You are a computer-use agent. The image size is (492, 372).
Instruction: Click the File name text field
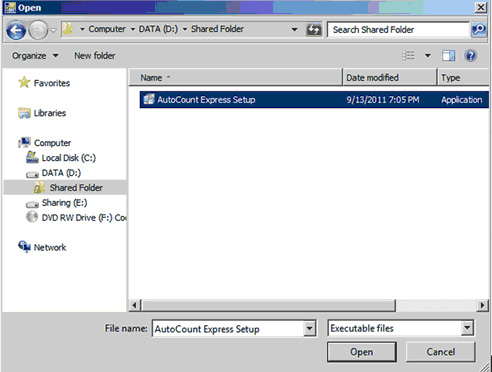[x=228, y=329]
